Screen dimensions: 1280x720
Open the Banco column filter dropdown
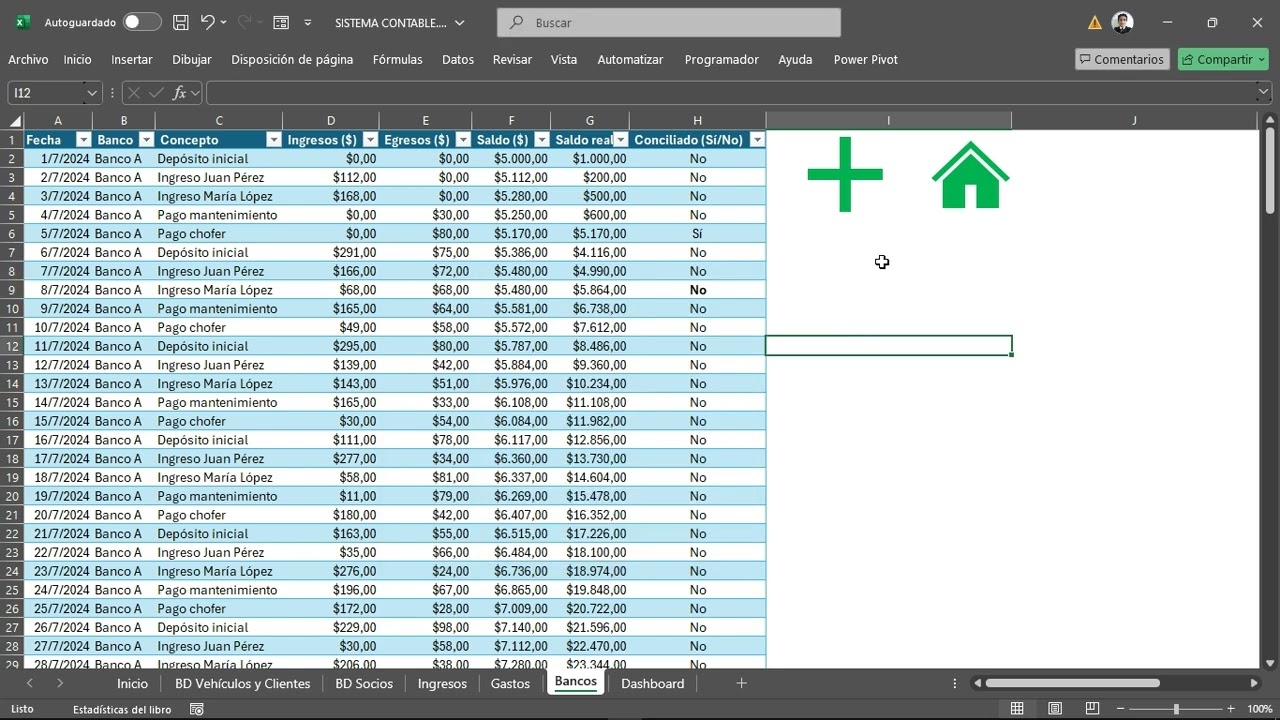[x=146, y=140]
